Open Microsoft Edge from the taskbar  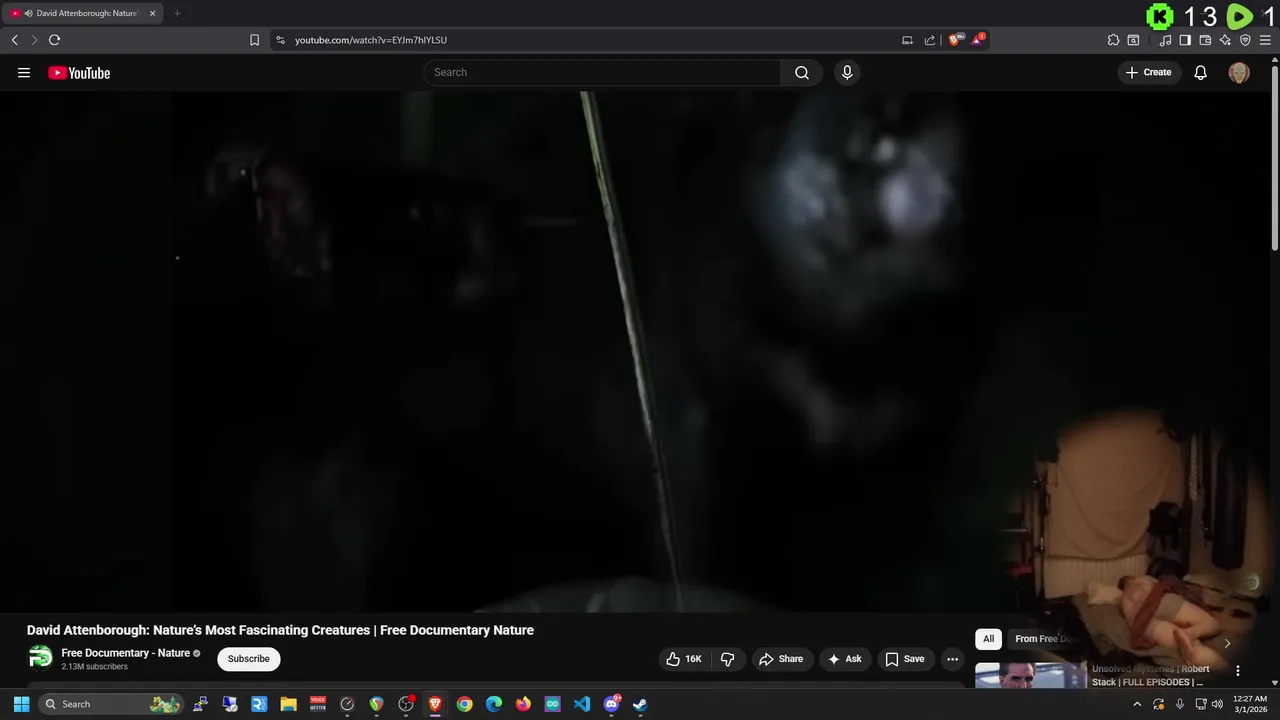[x=494, y=704]
